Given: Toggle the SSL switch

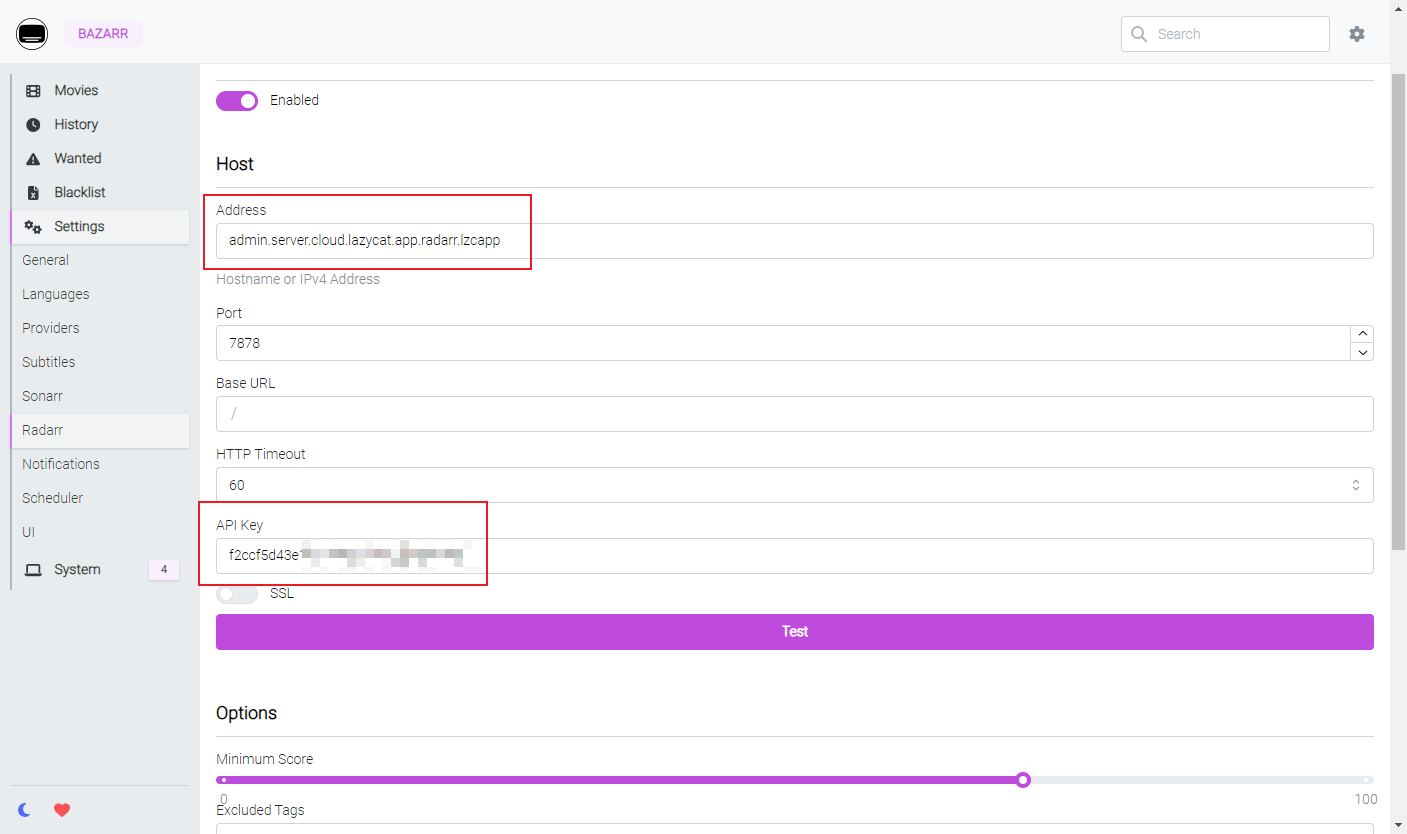Looking at the screenshot, I should click(x=237, y=593).
